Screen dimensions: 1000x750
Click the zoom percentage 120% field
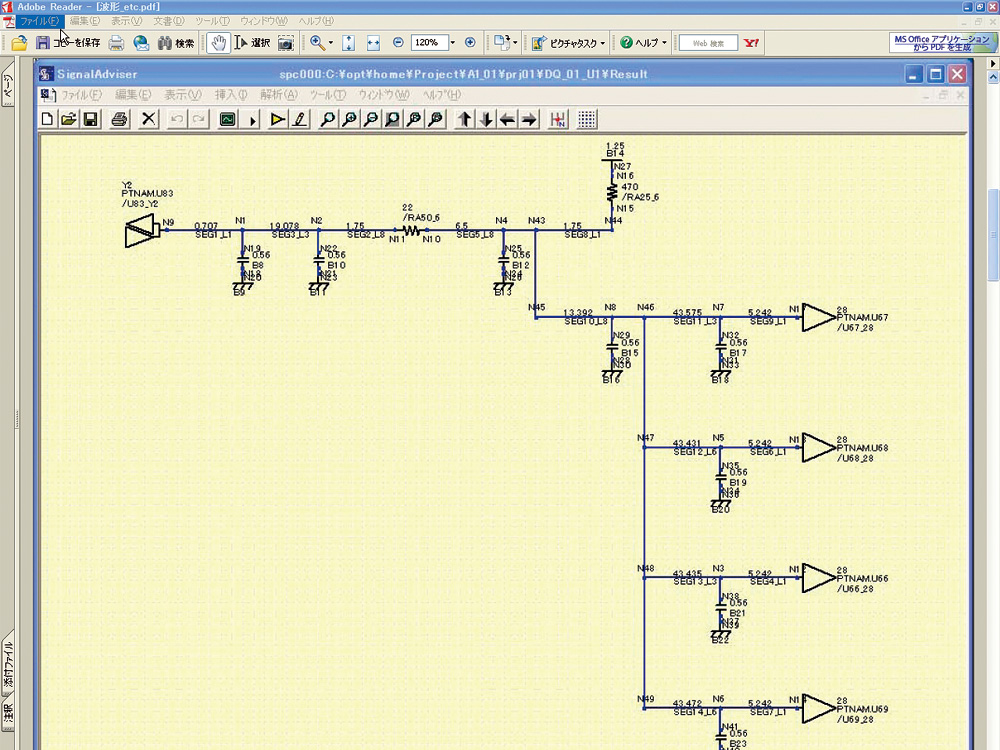(427, 43)
